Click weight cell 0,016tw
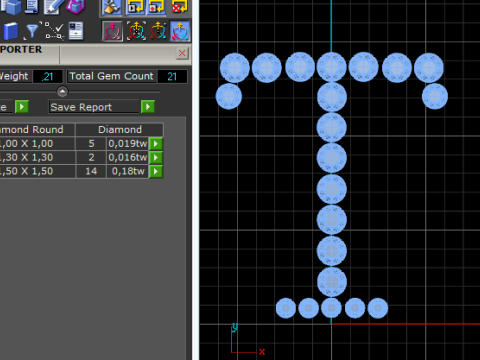The width and height of the screenshot is (480, 360). (x=128, y=157)
